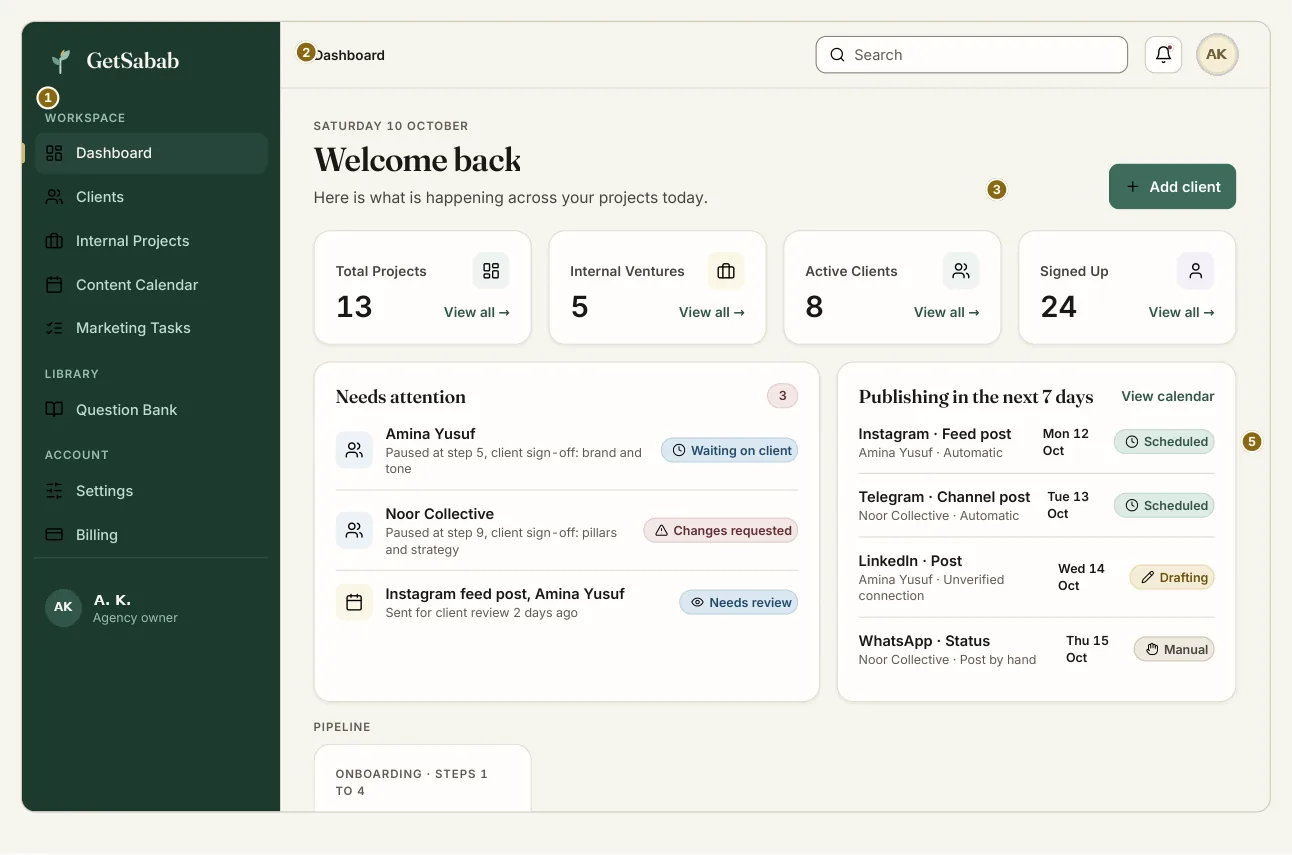Open the Noor Collective attention item
This screenshot has width=1292, height=855.
point(567,530)
